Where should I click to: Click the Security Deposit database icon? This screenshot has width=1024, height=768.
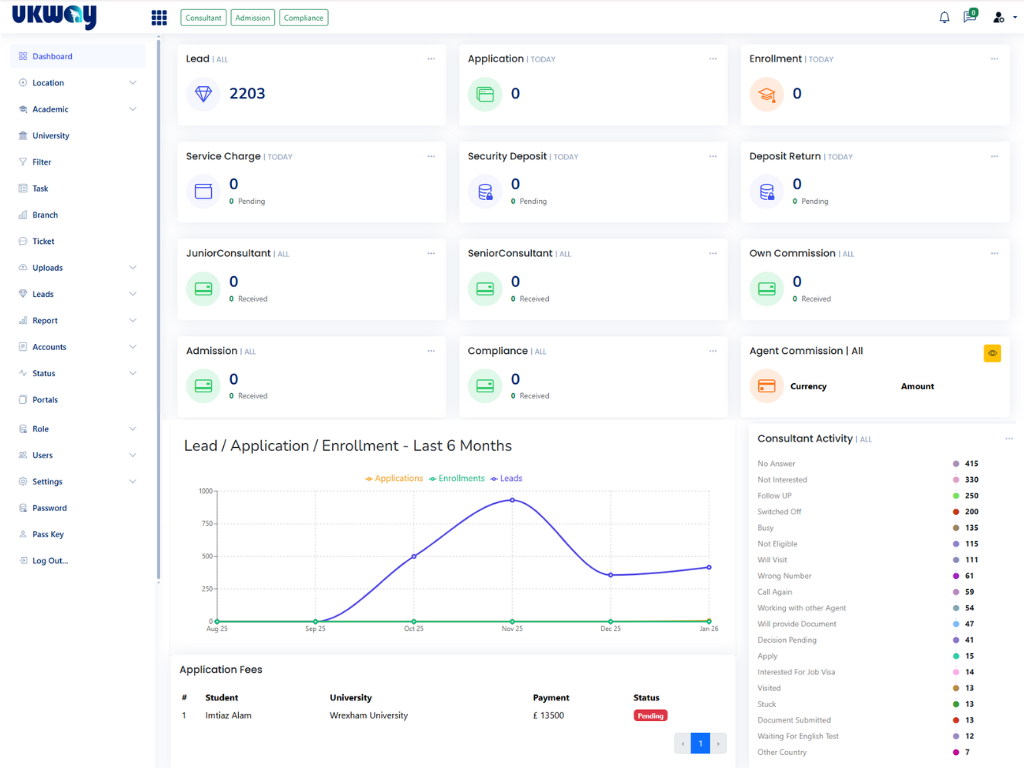click(x=486, y=191)
